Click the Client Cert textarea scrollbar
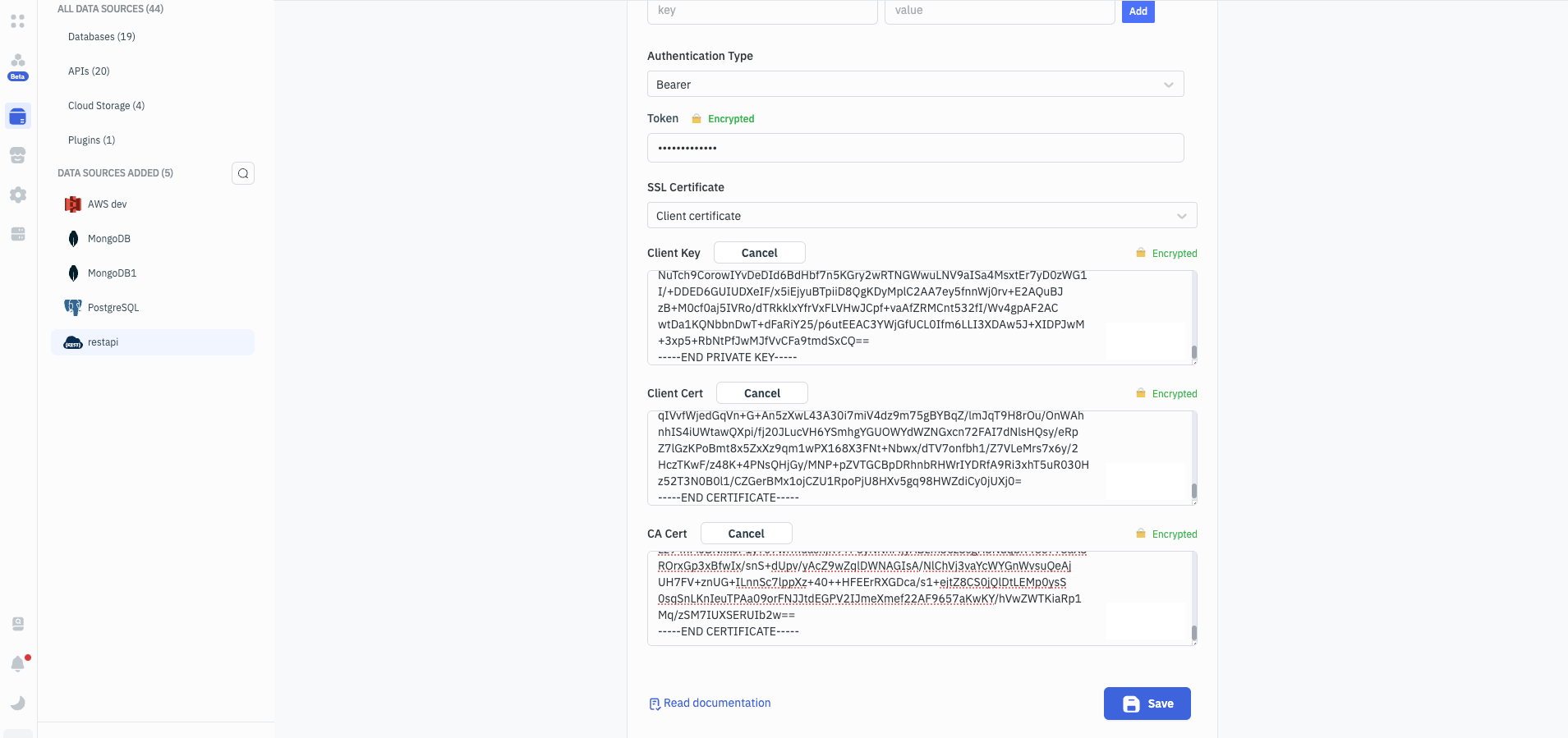Viewport: 1568px width, 738px height. (1193, 491)
